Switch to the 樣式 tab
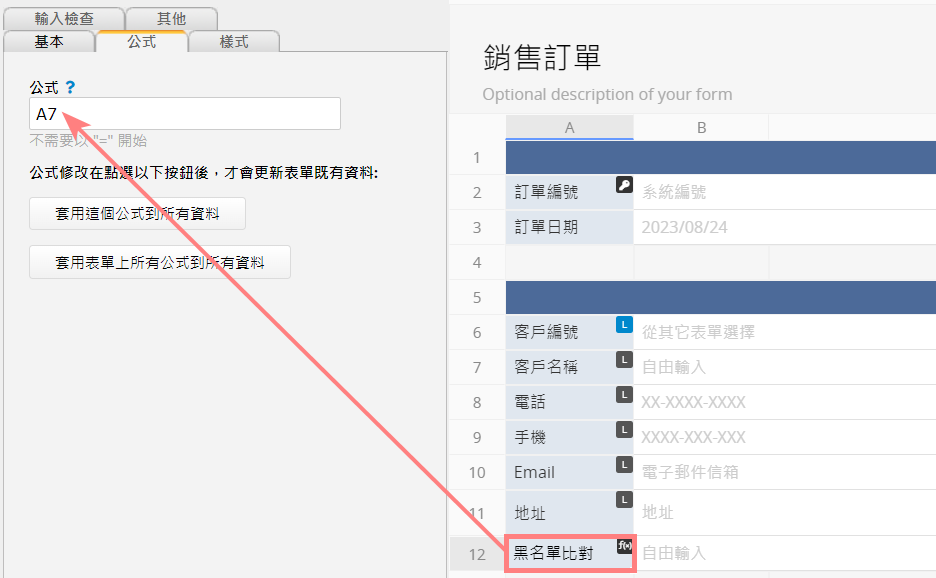This screenshot has height=578, width=936. [x=233, y=41]
